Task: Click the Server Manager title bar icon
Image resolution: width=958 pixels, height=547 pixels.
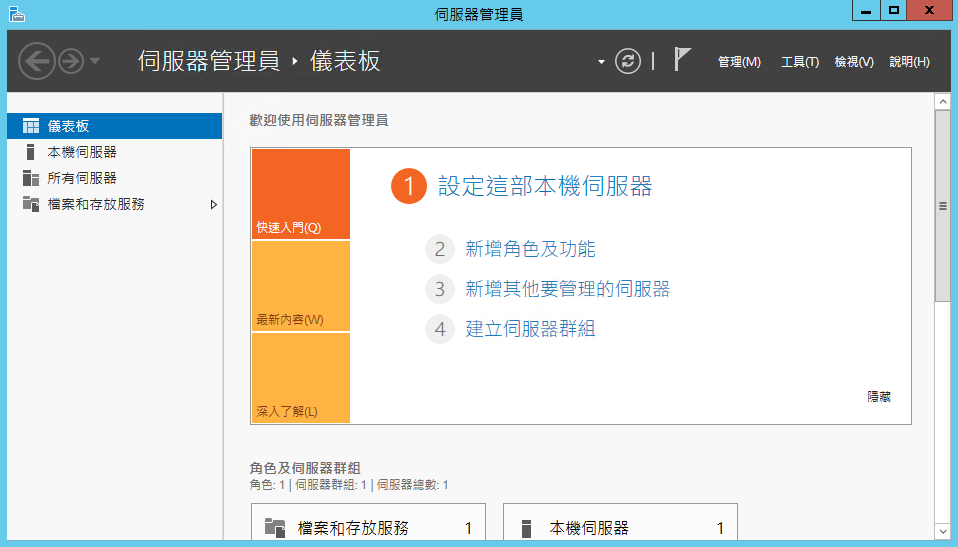Action: click(17, 13)
